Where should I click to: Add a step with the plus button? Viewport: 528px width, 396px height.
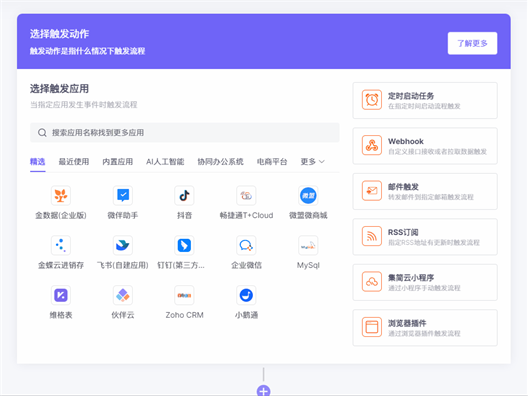(x=263, y=391)
